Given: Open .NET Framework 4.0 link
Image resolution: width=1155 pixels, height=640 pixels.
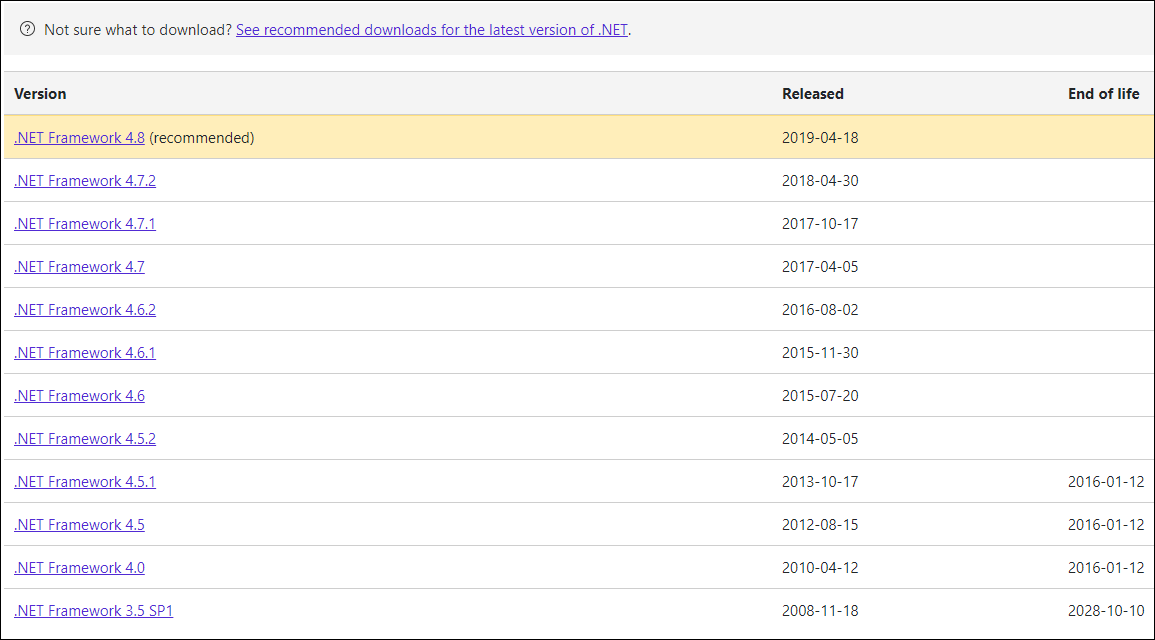Looking at the screenshot, I should 80,568.
